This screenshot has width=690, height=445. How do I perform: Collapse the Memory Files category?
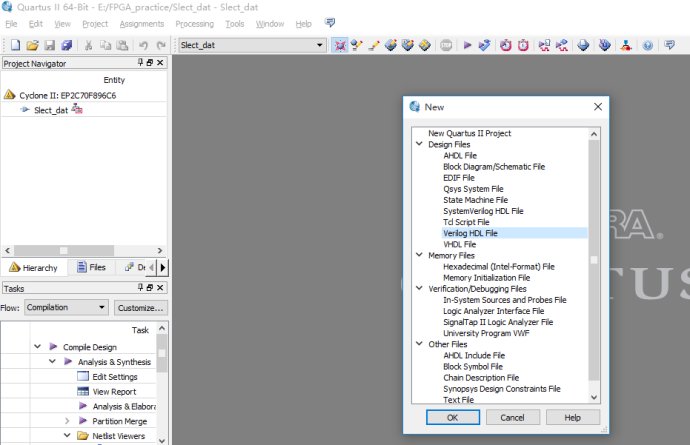click(x=419, y=255)
